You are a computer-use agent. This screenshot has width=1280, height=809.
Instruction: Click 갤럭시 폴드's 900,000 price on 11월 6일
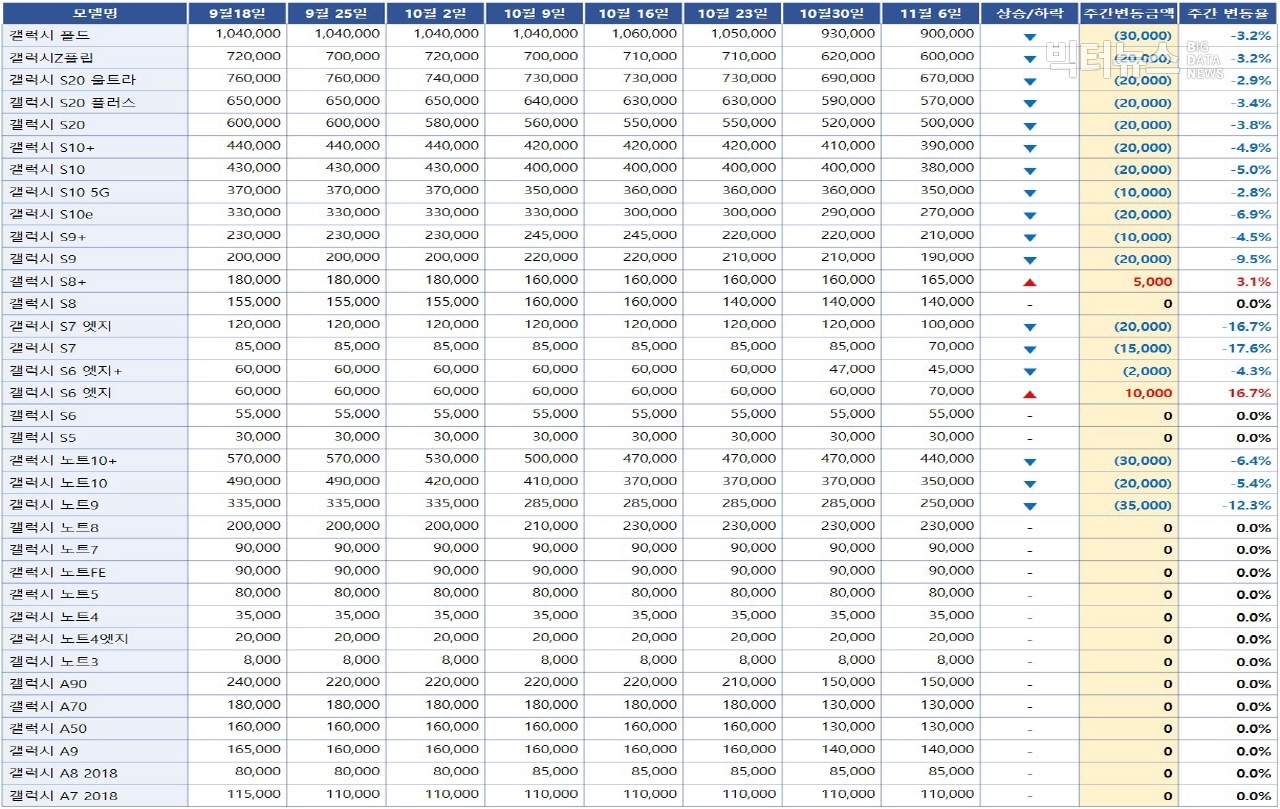coord(947,34)
